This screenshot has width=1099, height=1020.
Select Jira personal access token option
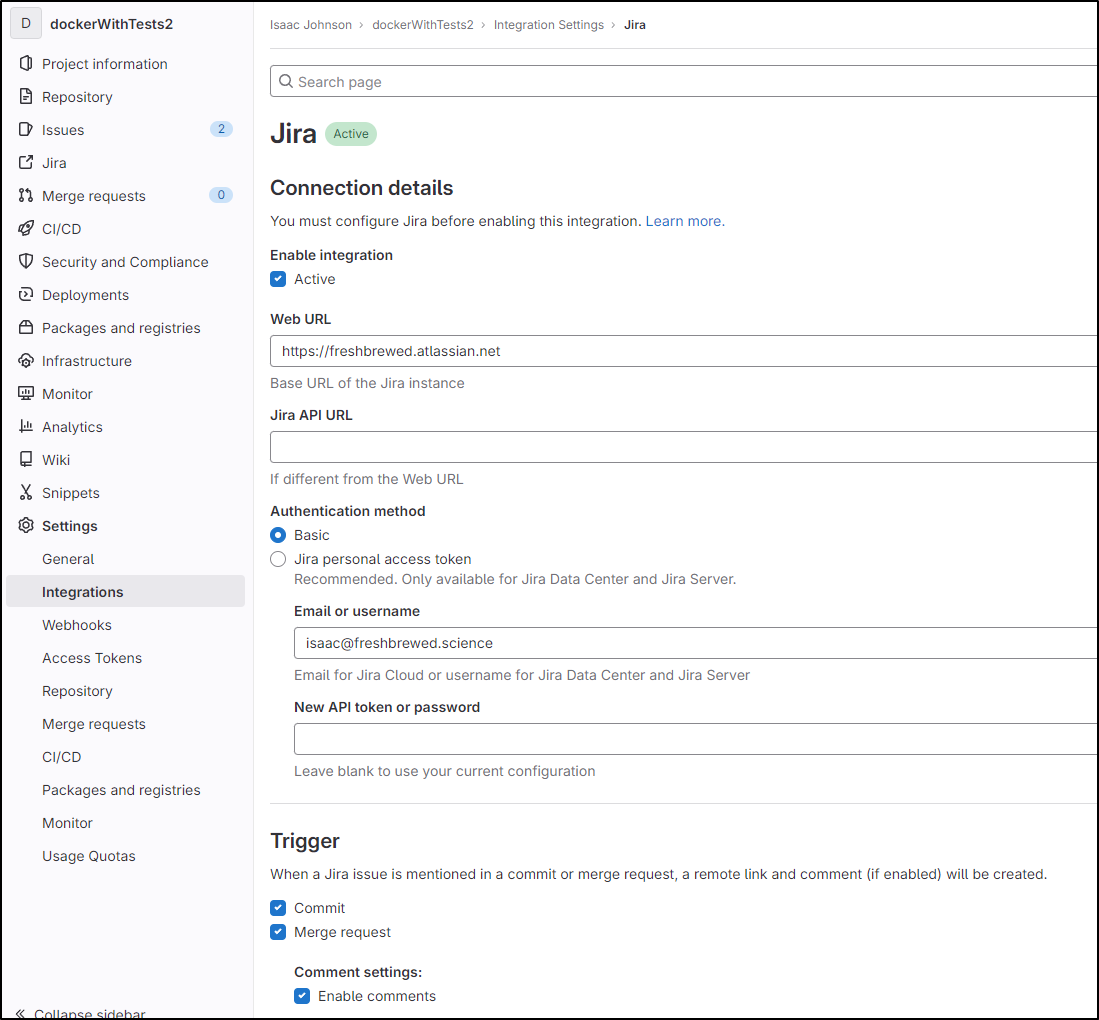pos(278,559)
